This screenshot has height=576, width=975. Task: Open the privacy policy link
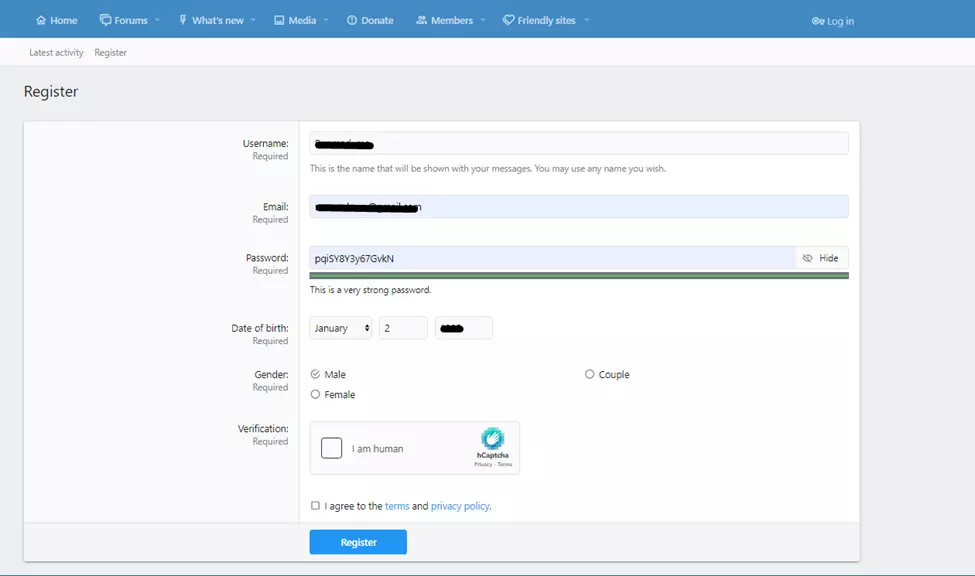tap(460, 506)
